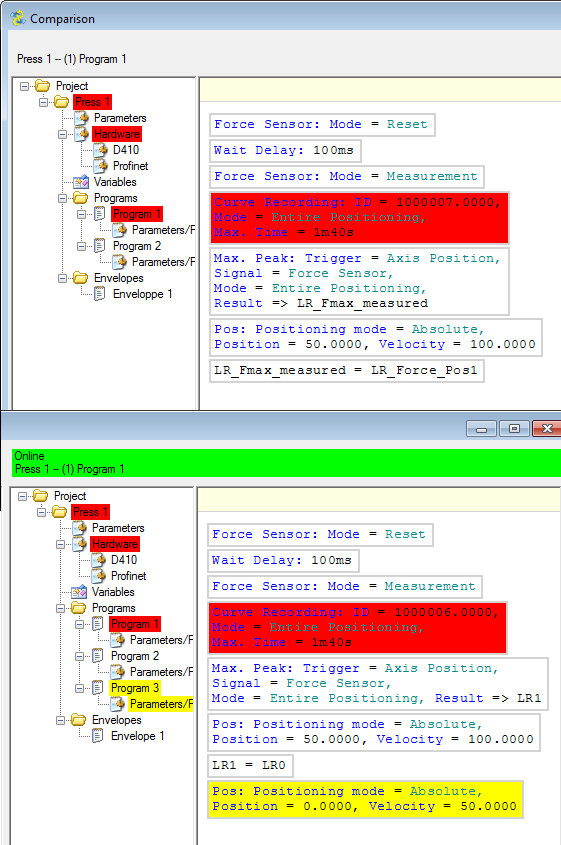
Task: Select red Press 1 in upper tree
Action: click(92, 102)
